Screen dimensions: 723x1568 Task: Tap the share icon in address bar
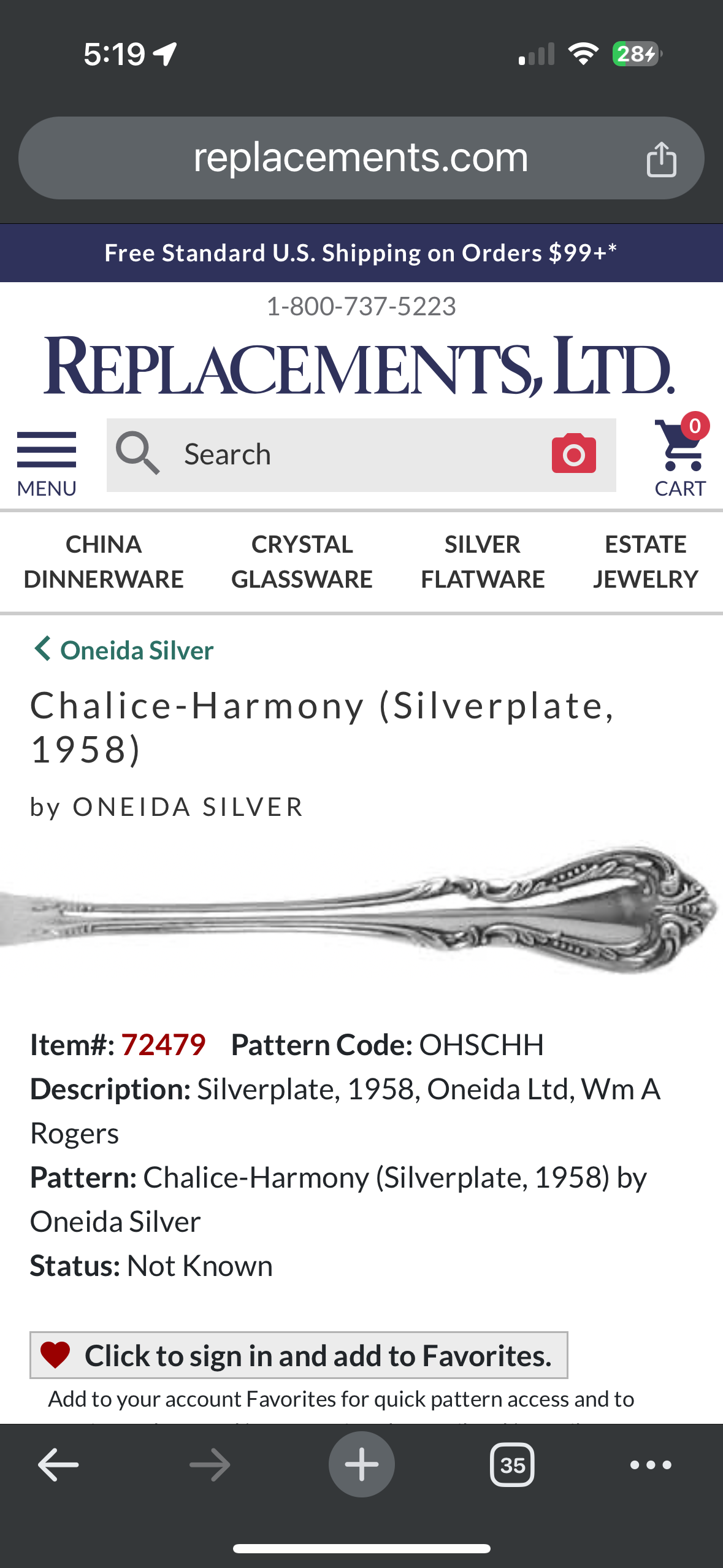(661, 159)
